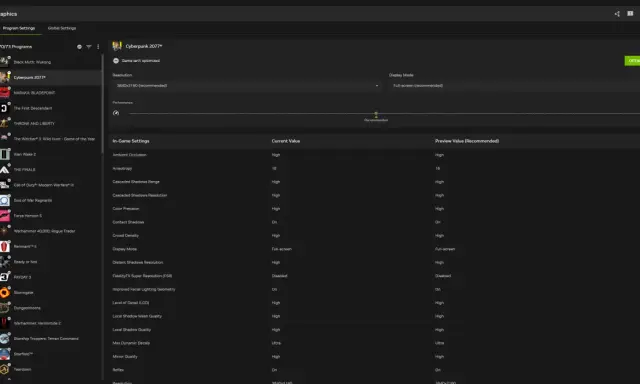The height and width of the screenshot is (384, 640).
Task: Select Warhammer 40,000: Rogue Trader in list
Action: point(51,231)
